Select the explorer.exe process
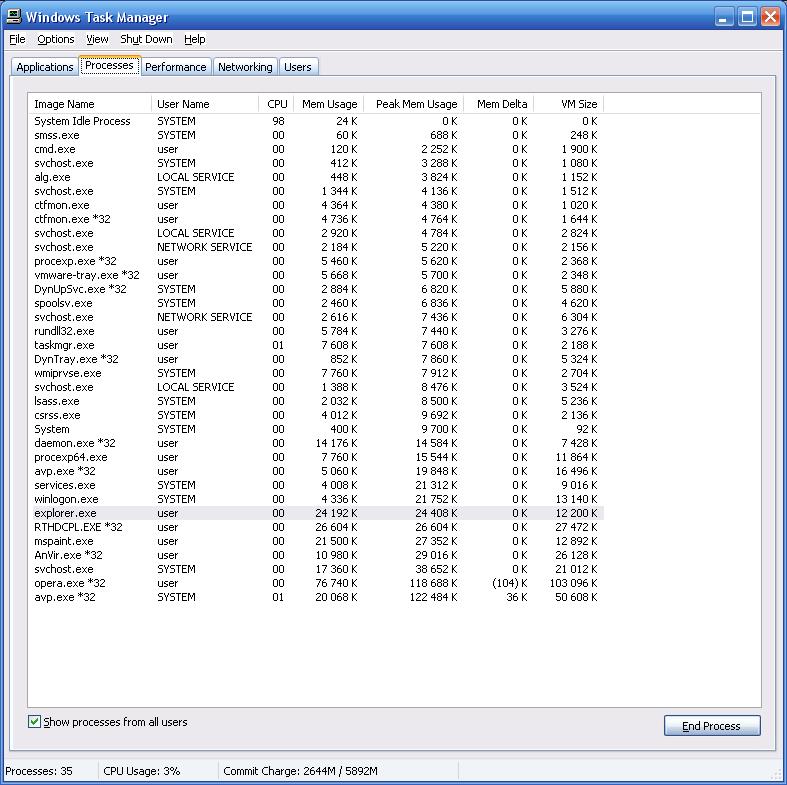The width and height of the screenshot is (787, 785). point(316,513)
